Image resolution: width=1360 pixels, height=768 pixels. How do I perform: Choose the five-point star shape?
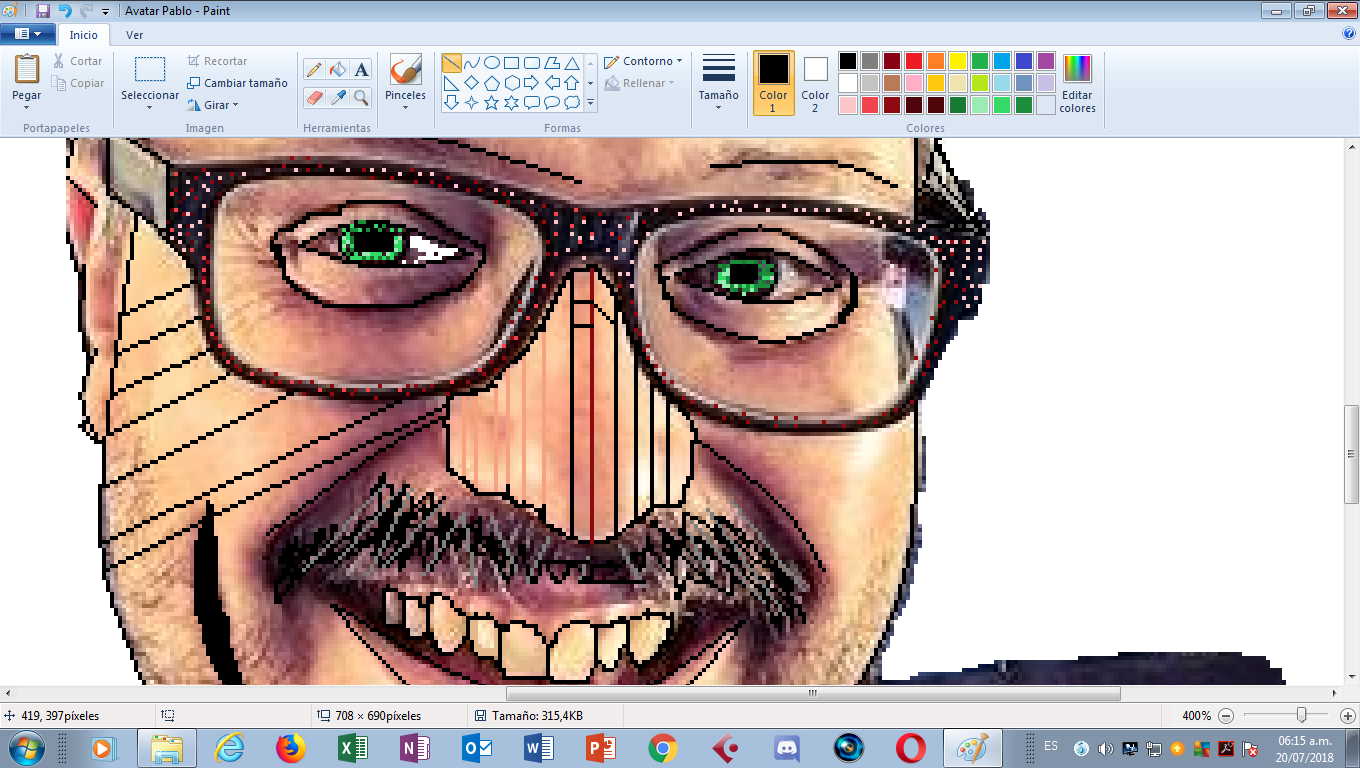pos(491,102)
